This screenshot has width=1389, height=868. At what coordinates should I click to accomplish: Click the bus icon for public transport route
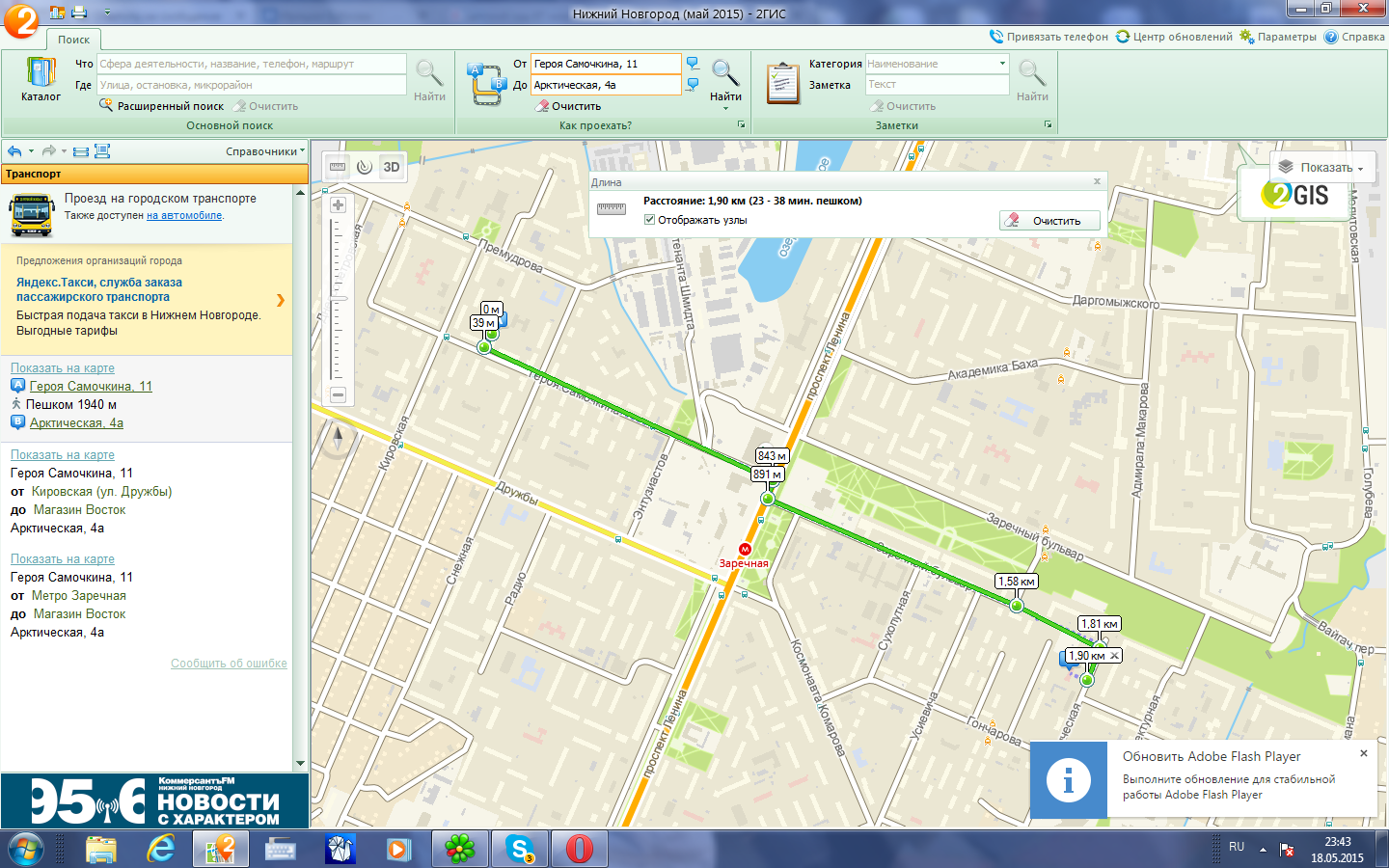[32, 213]
